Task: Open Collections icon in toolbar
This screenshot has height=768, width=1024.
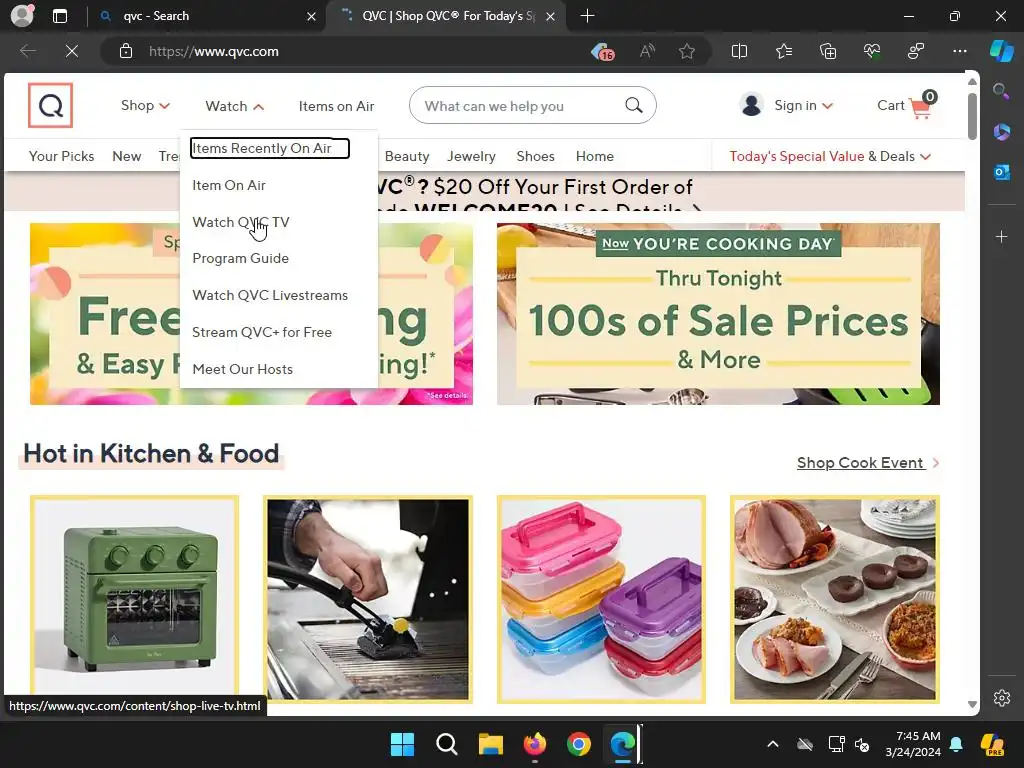Action: click(x=827, y=51)
